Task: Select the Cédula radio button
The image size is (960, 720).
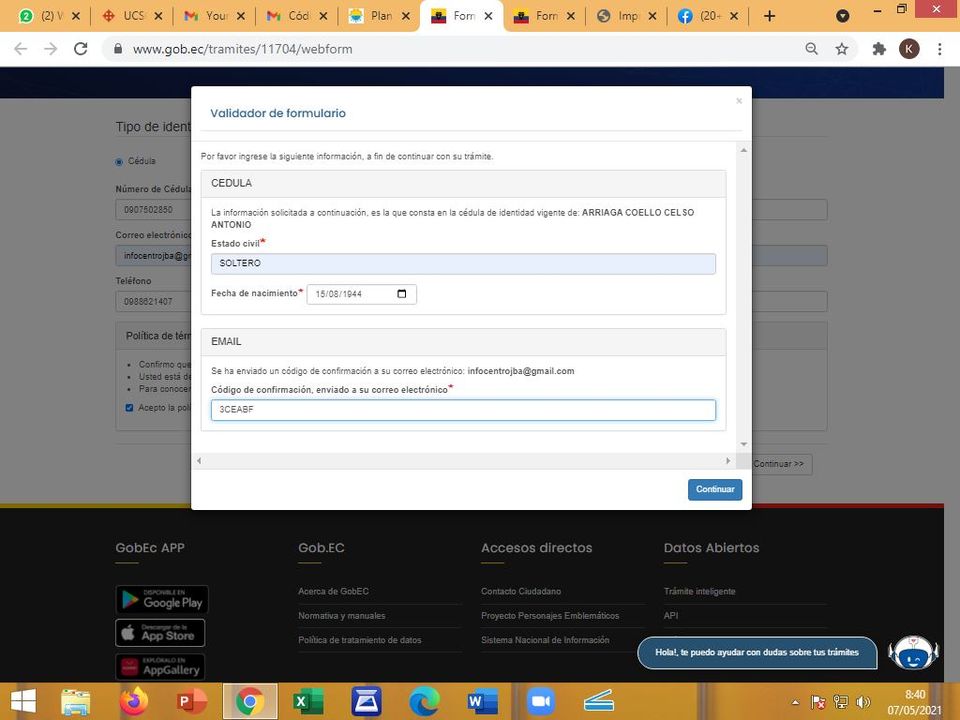Action: click(x=120, y=161)
